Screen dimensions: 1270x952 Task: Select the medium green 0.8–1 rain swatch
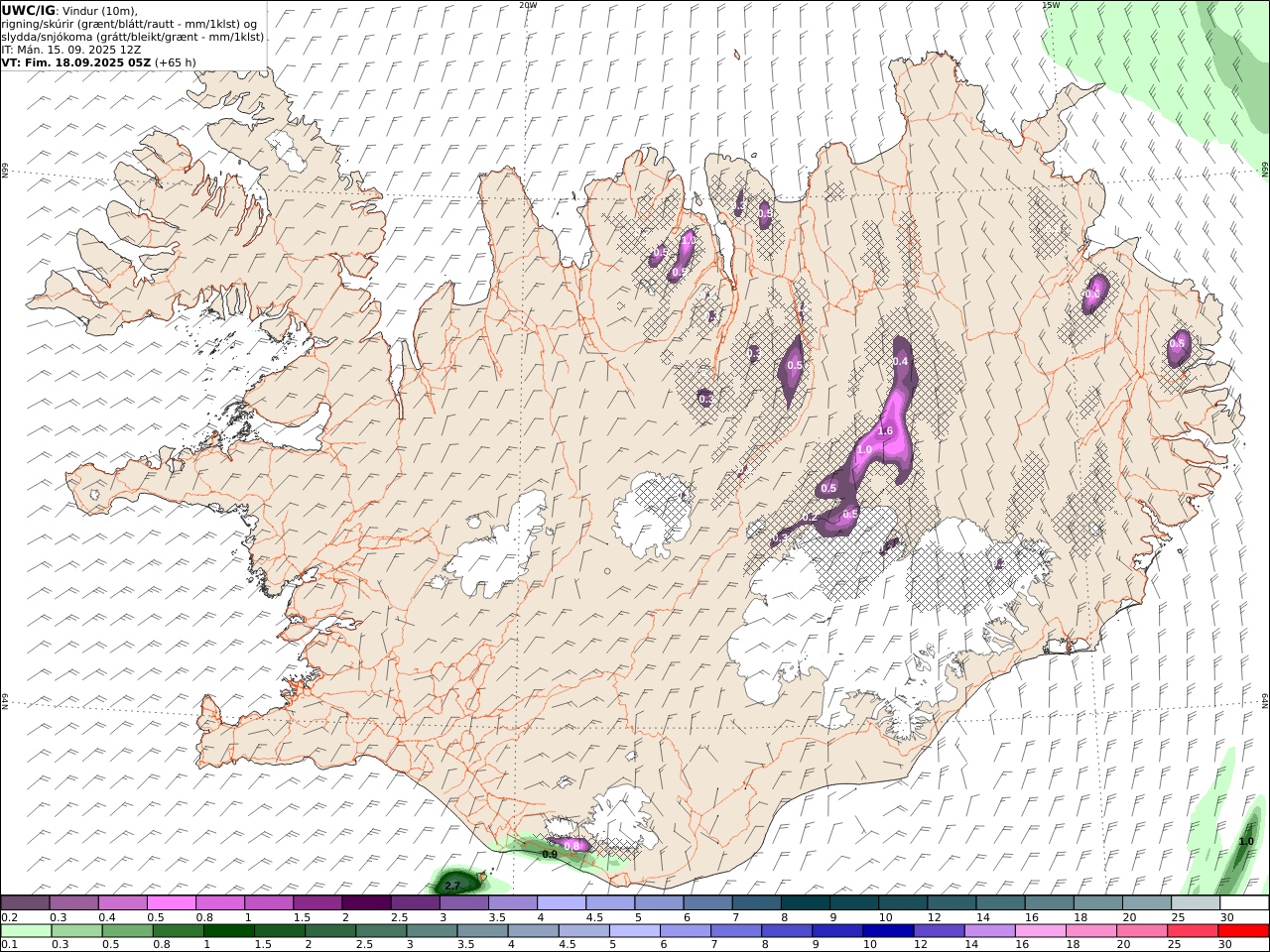pos(179,931)
